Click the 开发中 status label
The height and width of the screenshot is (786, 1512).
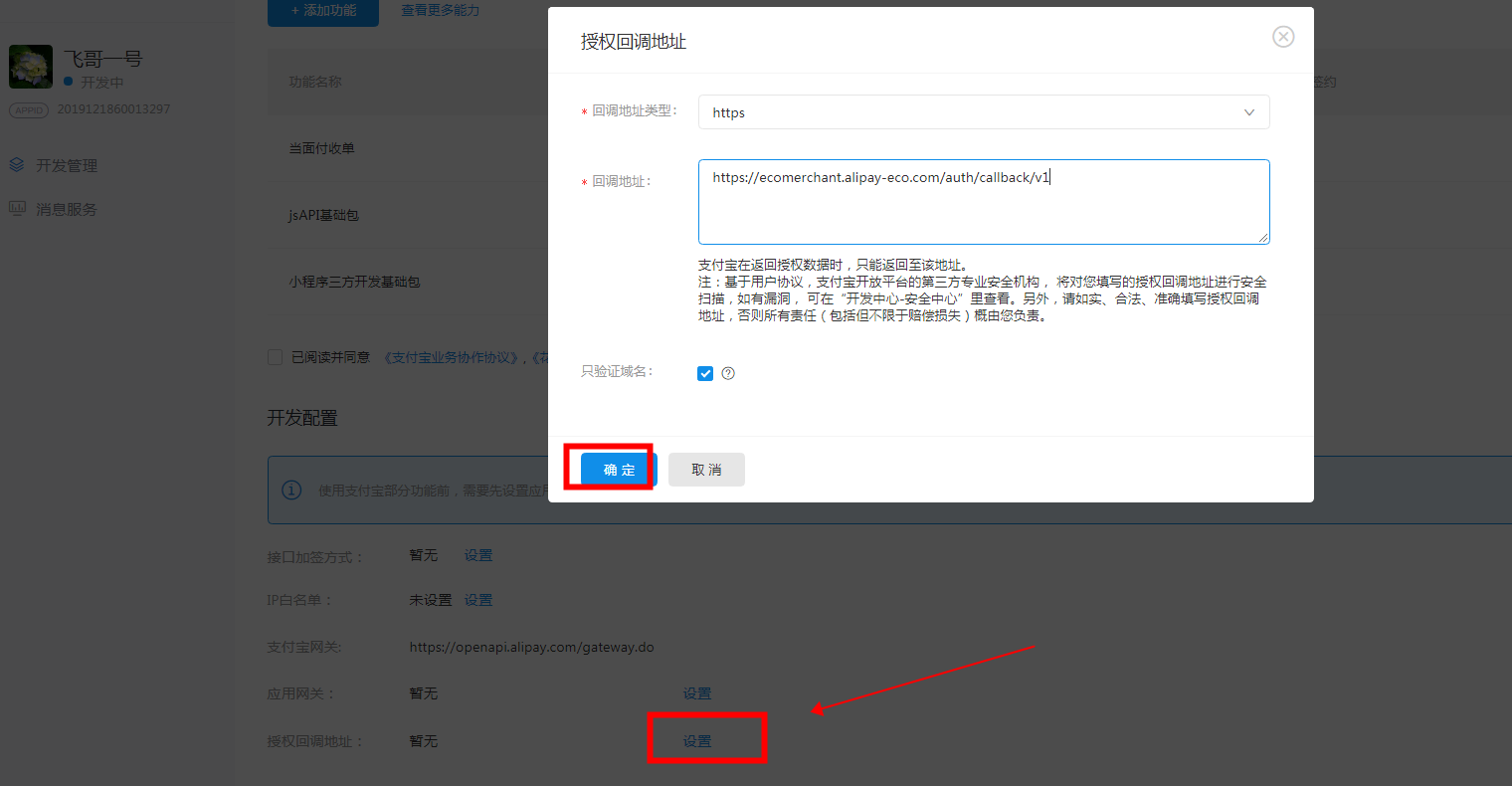tap(101, 83)
